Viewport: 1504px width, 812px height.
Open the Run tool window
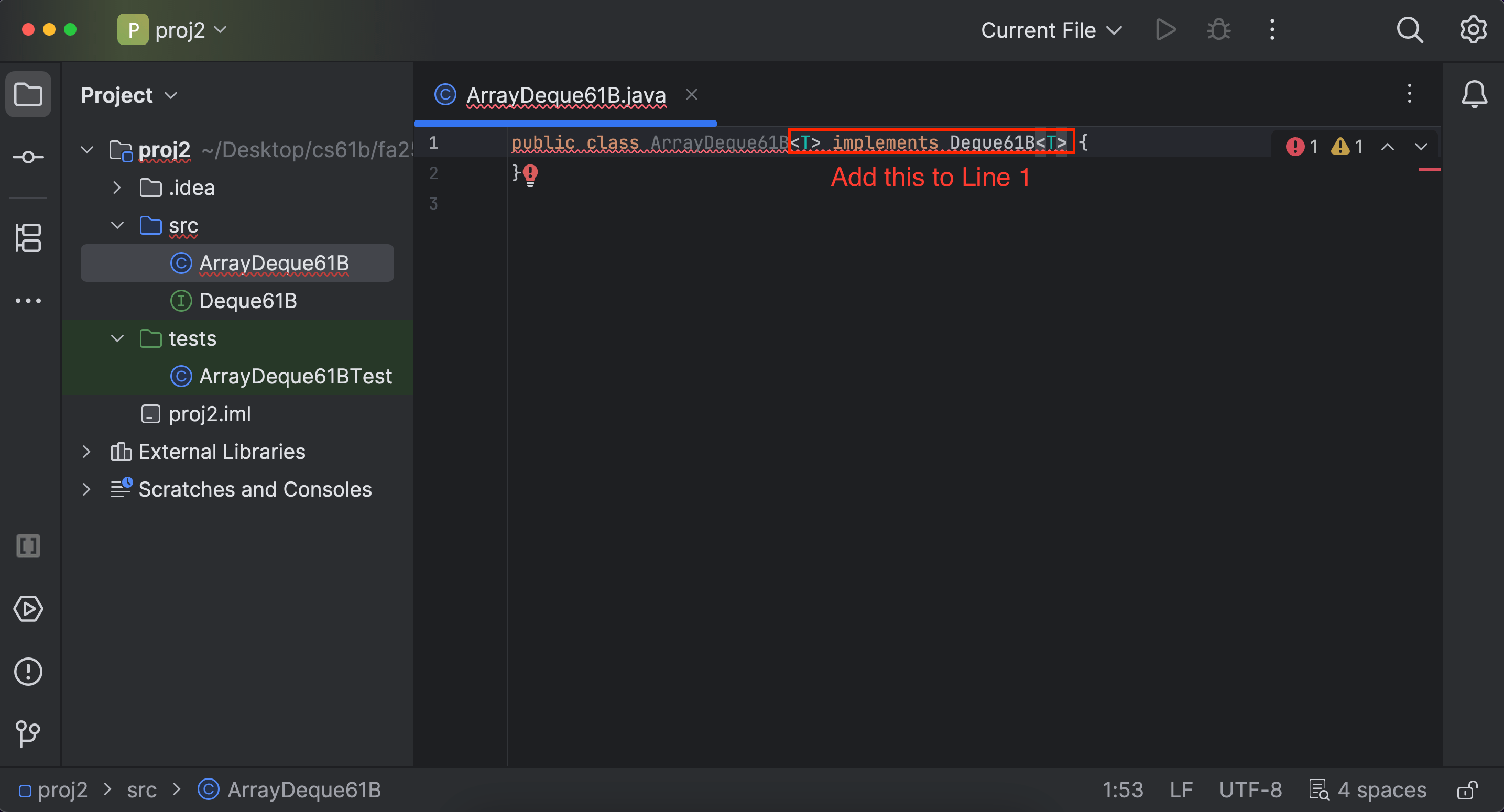tap(27, 609)
